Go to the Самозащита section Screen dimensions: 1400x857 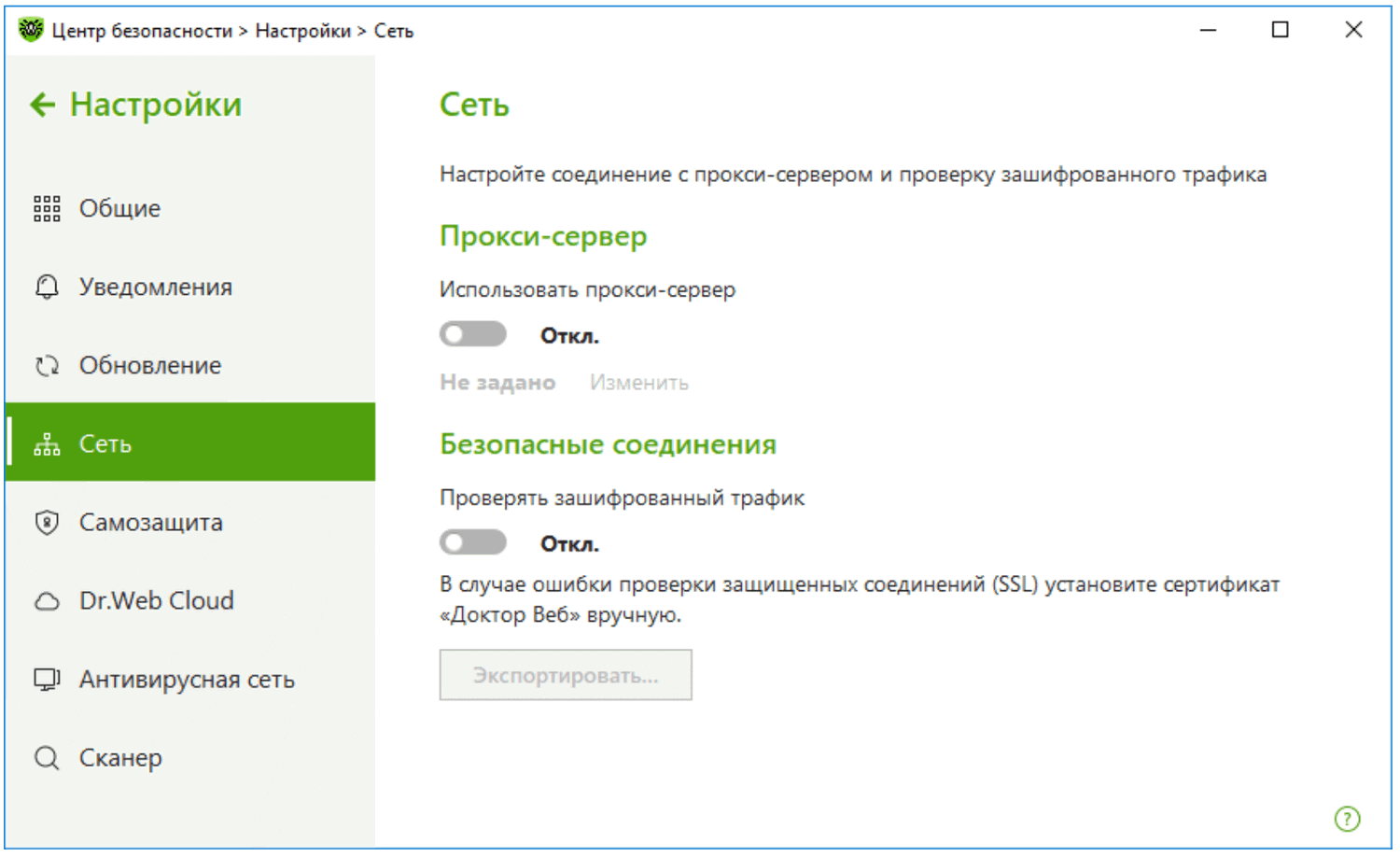[x=190, y=522]
